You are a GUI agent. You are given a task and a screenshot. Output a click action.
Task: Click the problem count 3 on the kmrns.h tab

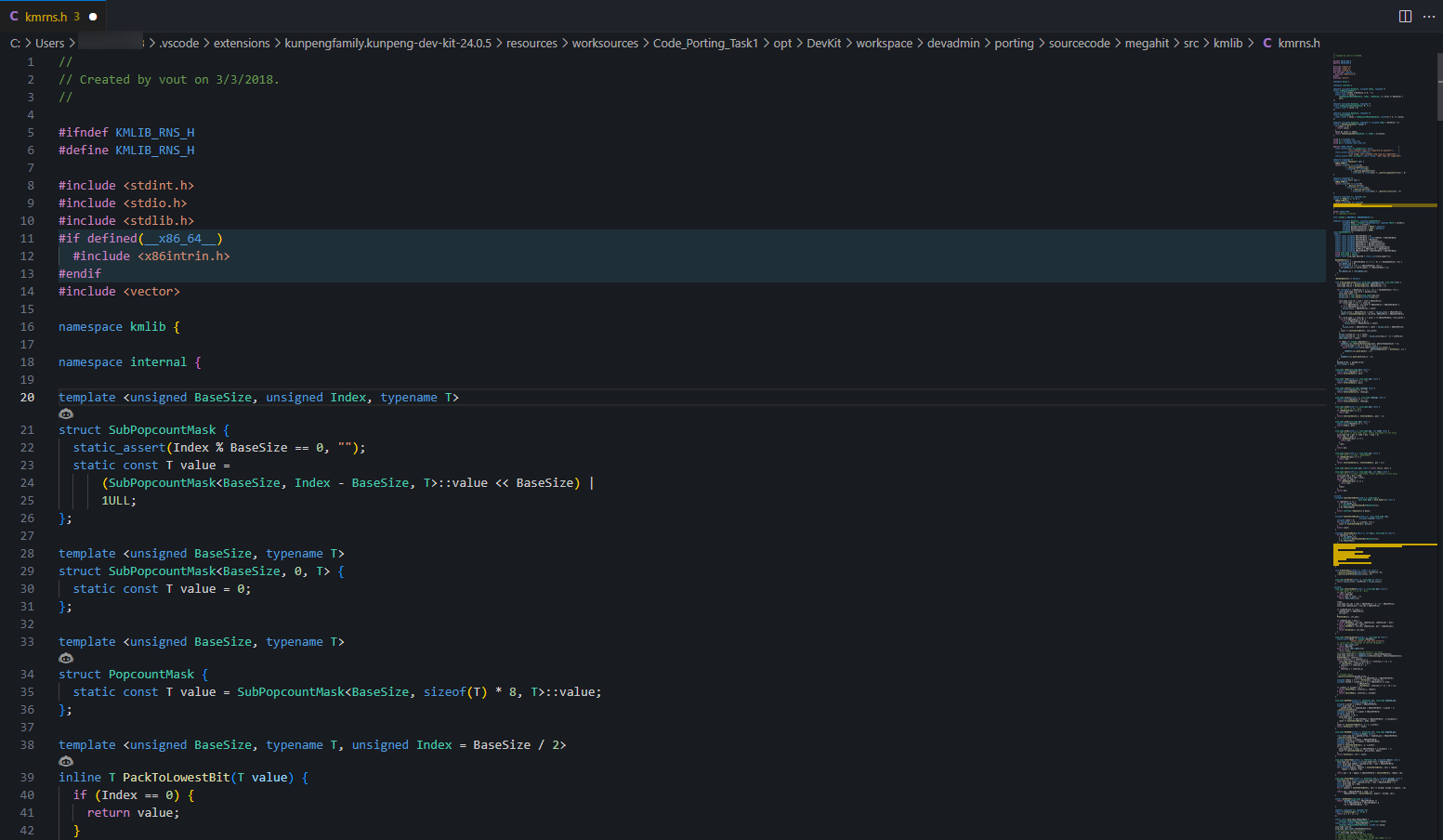tap(77, 17)
